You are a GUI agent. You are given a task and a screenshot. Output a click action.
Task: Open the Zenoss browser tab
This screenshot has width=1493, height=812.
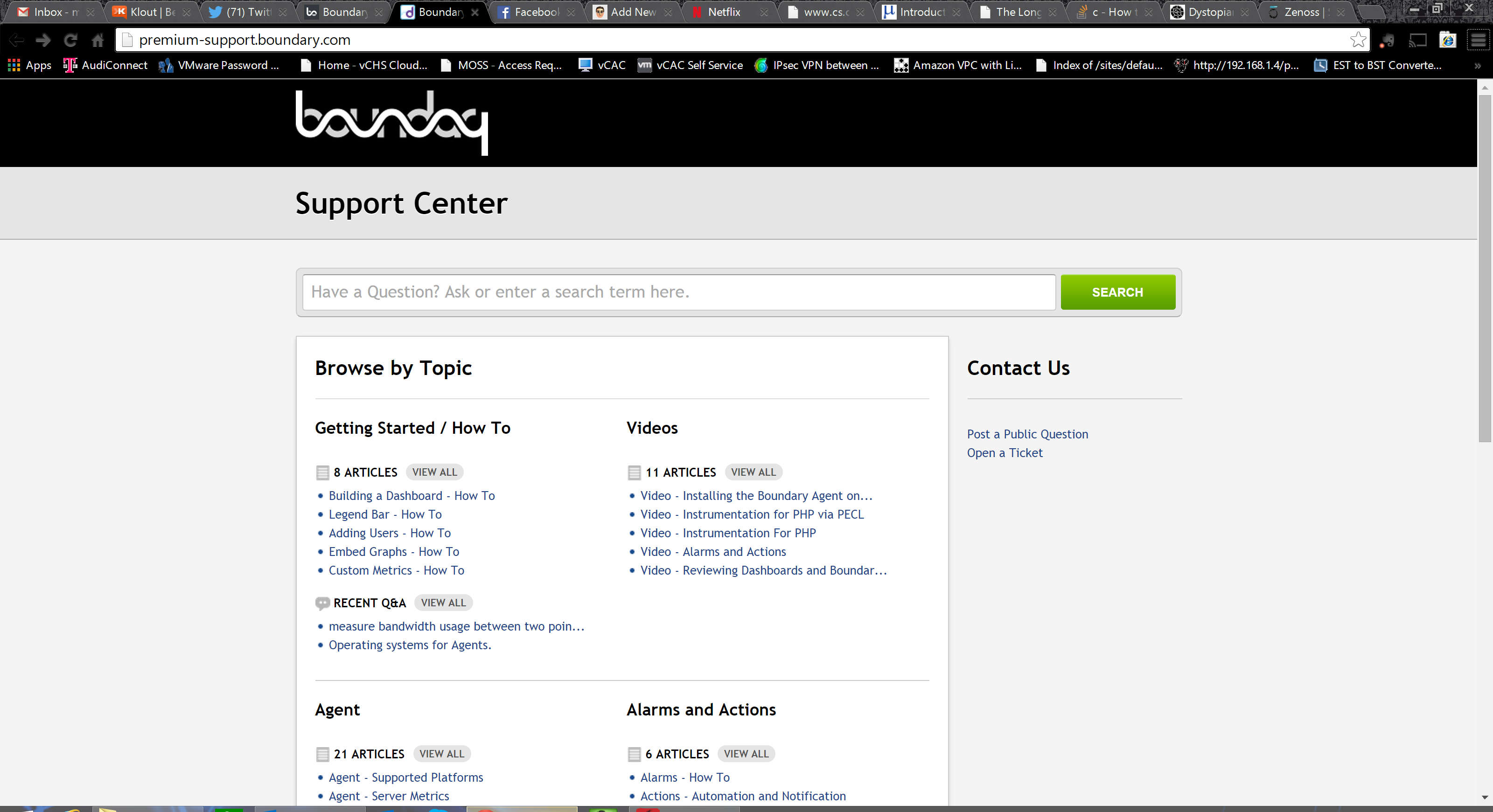[x=1301, y=12]
